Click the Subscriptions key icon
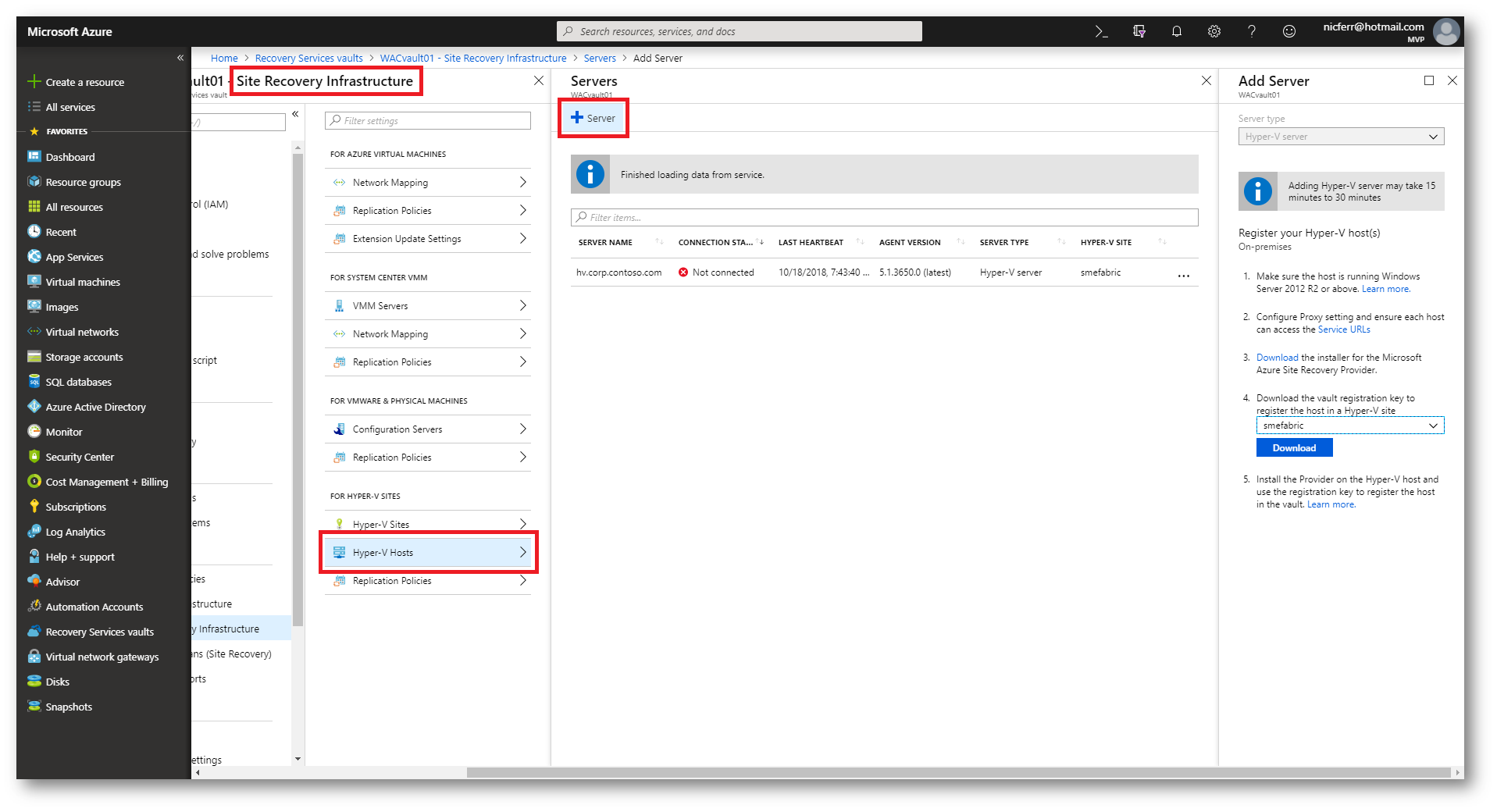Viewport: 1497px width, 812px height. (34, 507)
